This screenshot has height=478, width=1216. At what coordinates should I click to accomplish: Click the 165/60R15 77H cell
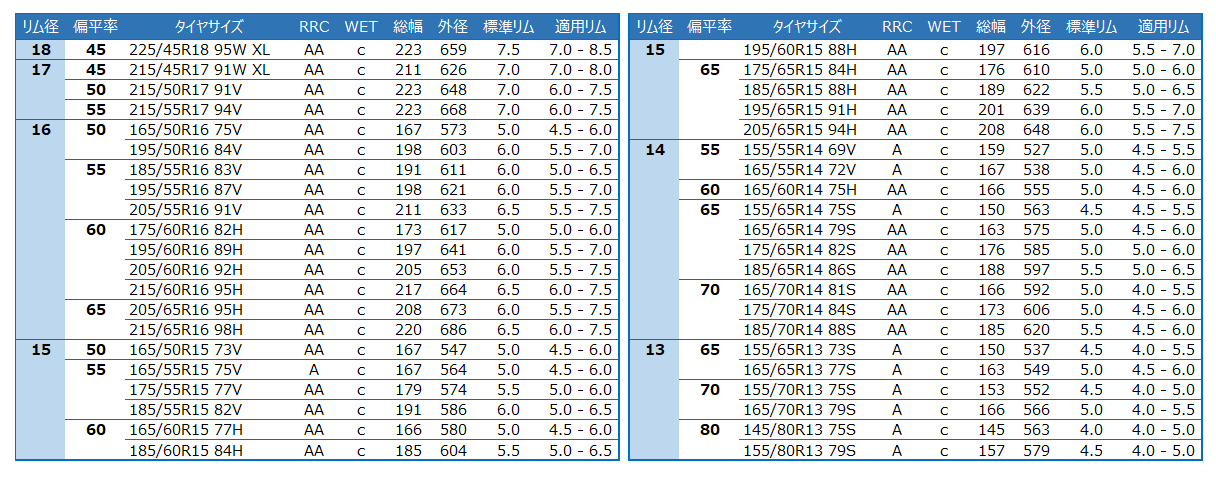point(186,429)
